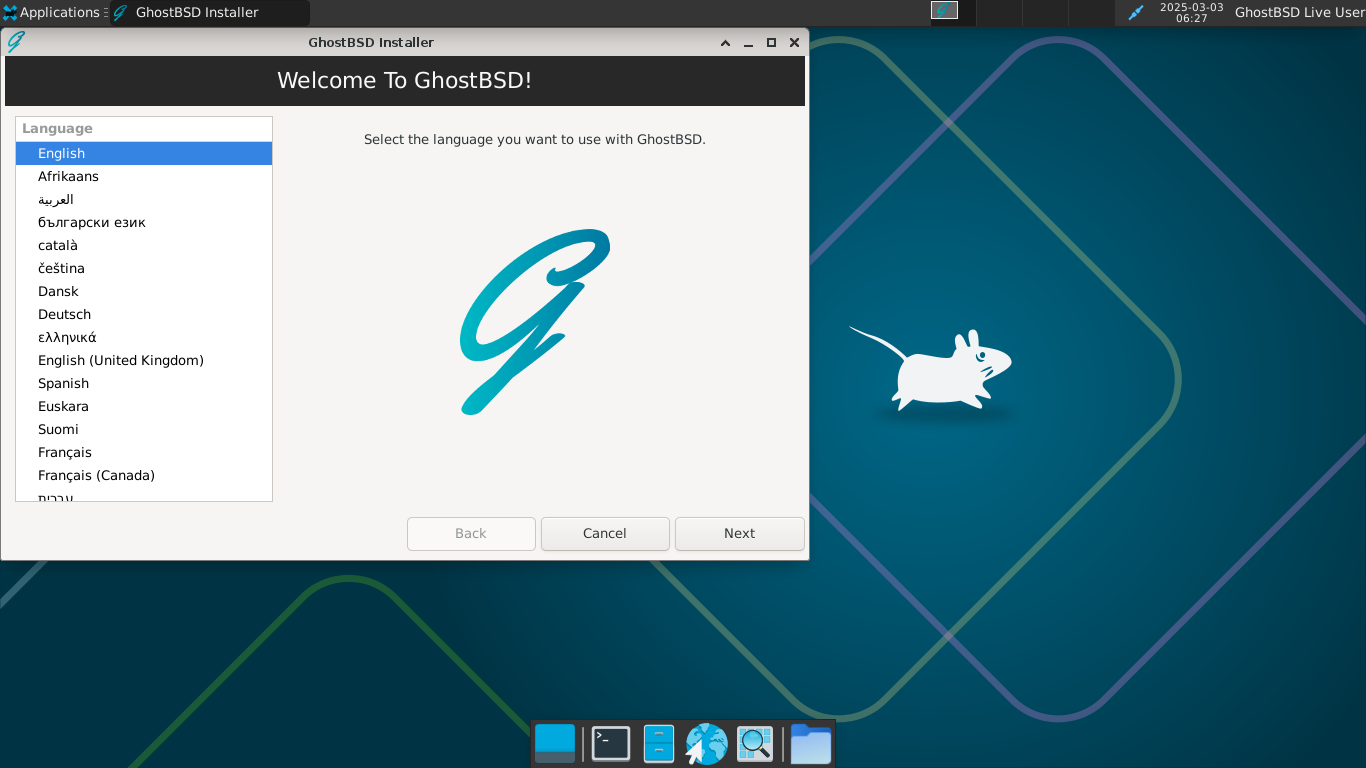Launch the Web Browser globe icon
Screen dimensions: 1366x768
[x=706, y=744]
